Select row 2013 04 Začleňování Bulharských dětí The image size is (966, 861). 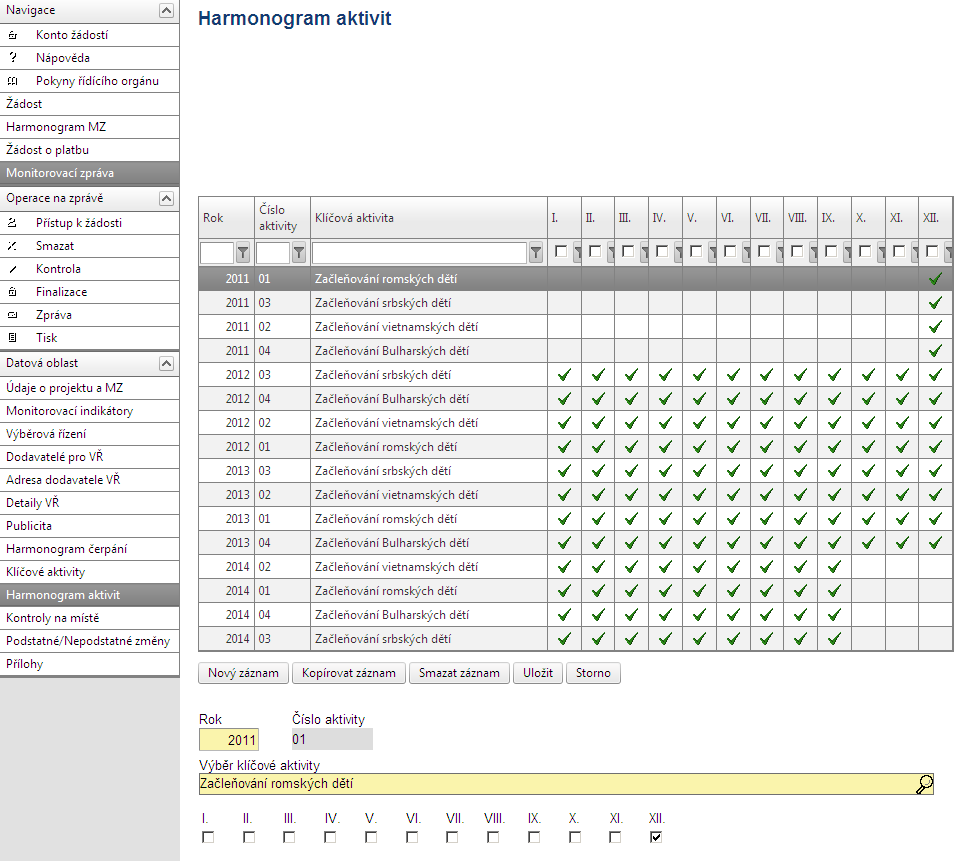pyautogui.click(x=575, y=543)
